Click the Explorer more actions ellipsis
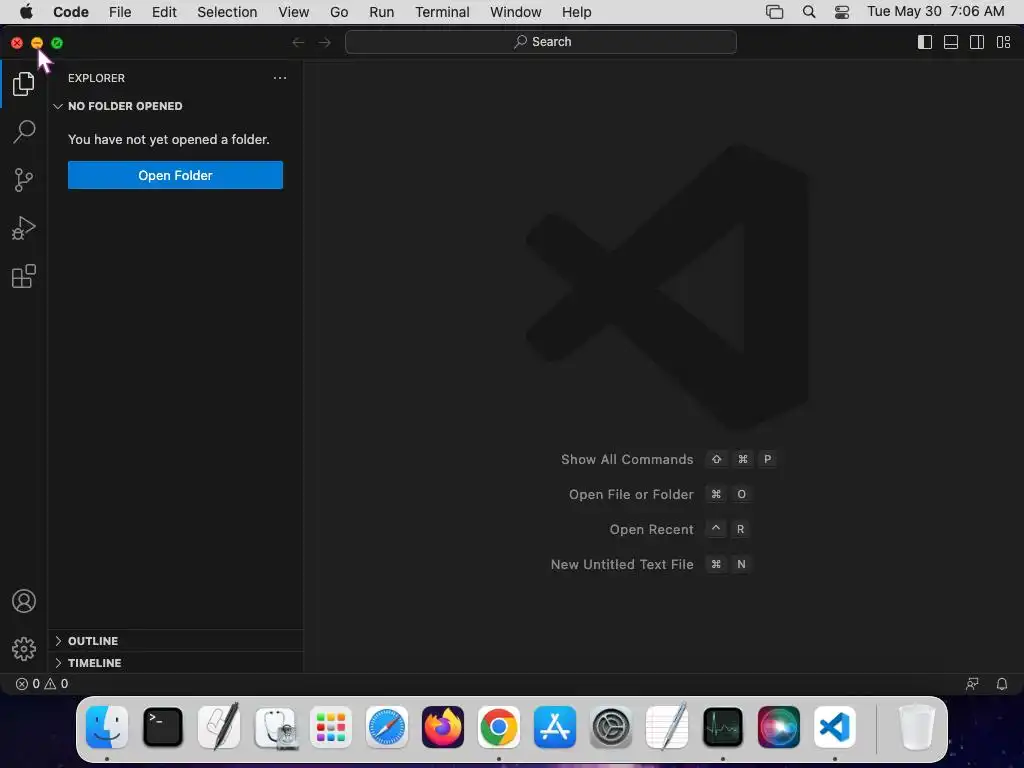This screenshot has width=1024, height=768. pos(280,78)
